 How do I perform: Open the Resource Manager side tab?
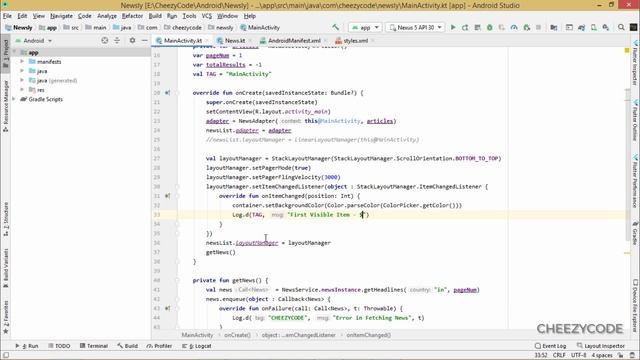(x=5, y=106)
